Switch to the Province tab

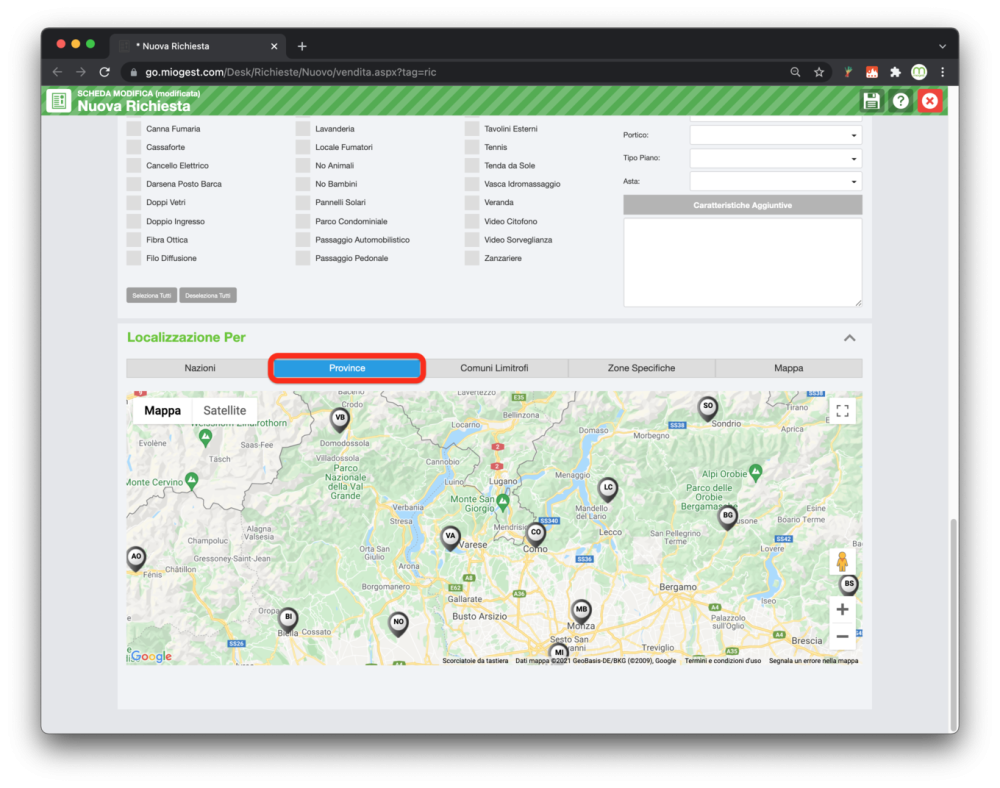(347, 368)
